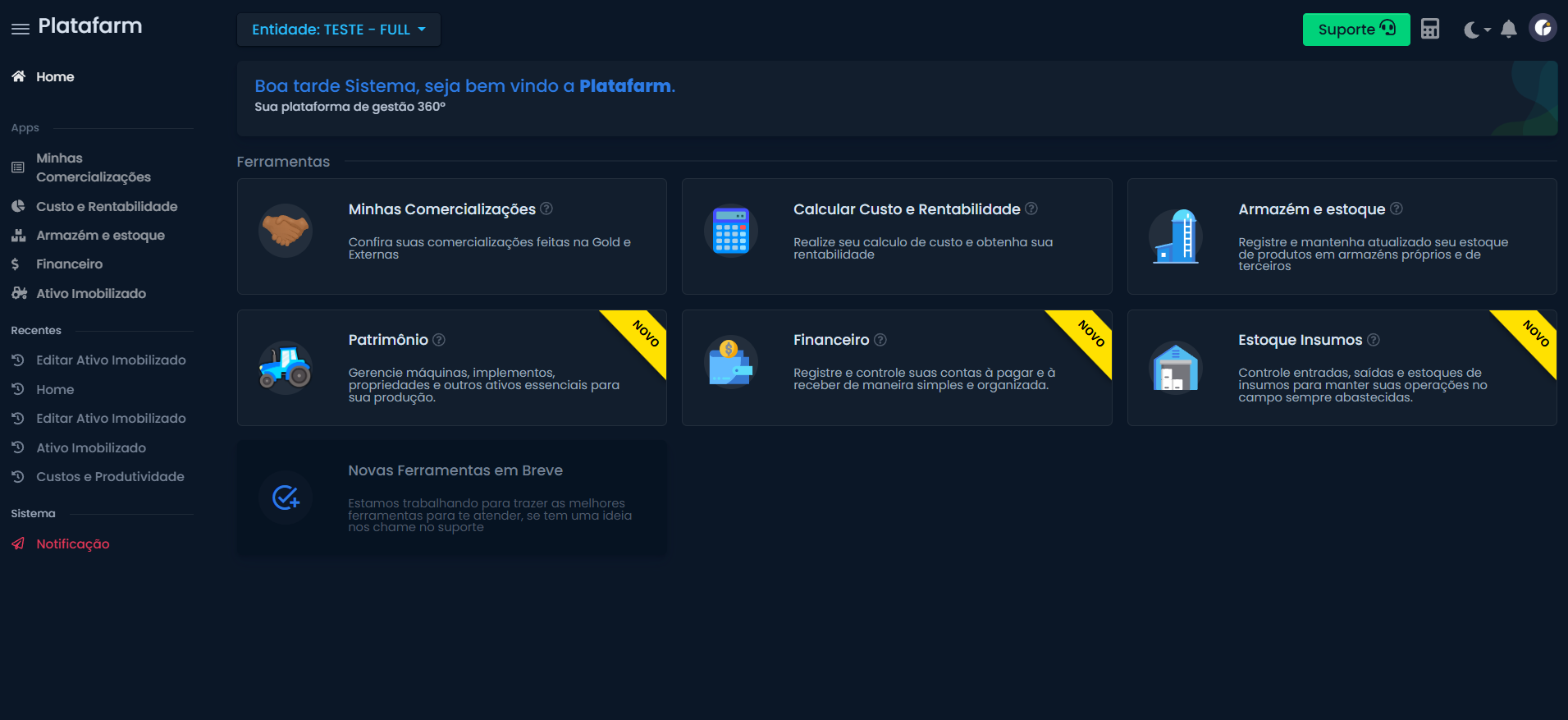Open the Patrimônio card title
This screenshot has height=720, width=1568.
(388, 340)
